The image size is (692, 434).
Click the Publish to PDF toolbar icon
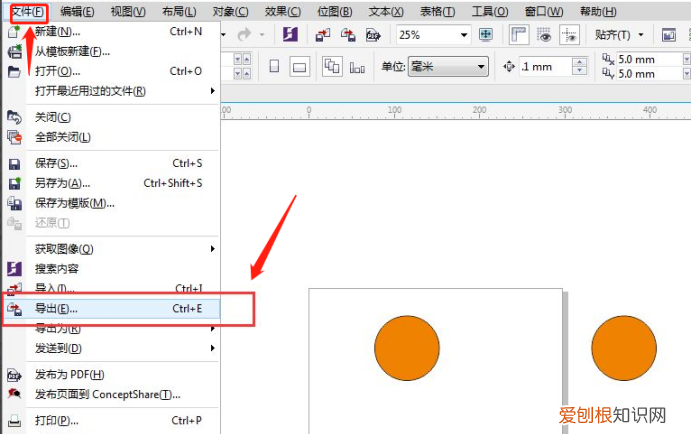[x=372, y=34]
